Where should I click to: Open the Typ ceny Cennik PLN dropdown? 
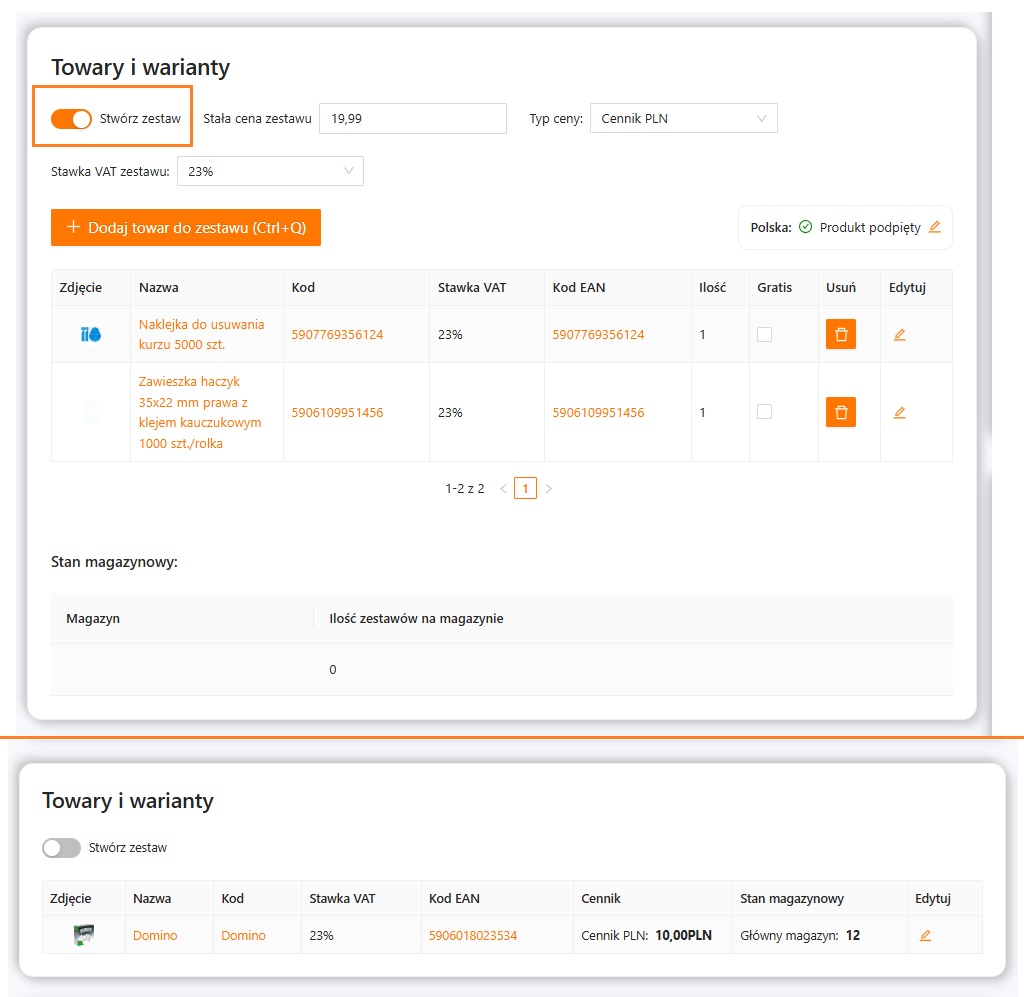coord(683,118)
